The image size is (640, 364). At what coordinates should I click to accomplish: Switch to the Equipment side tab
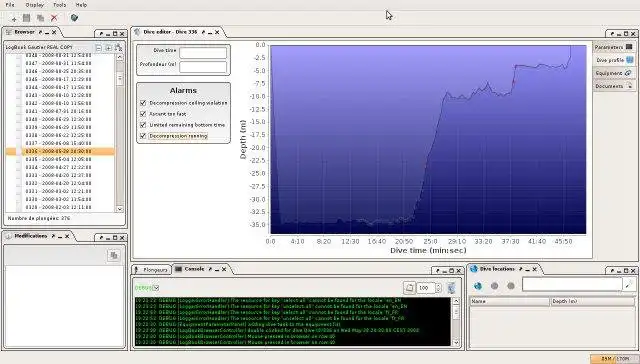click(x=613, y=73)
